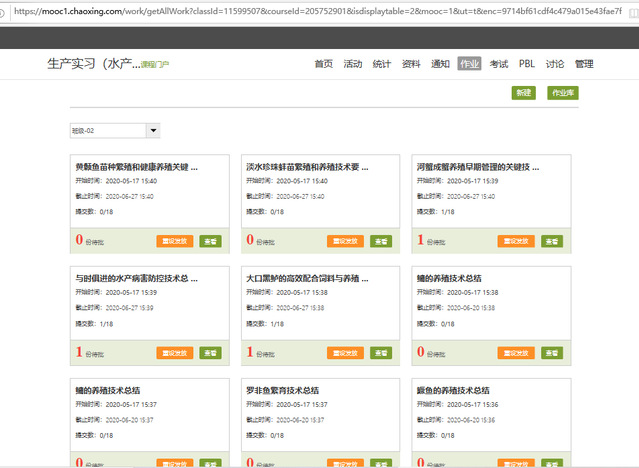Expand the 班级-02 class dropdown

coord(152,130)
